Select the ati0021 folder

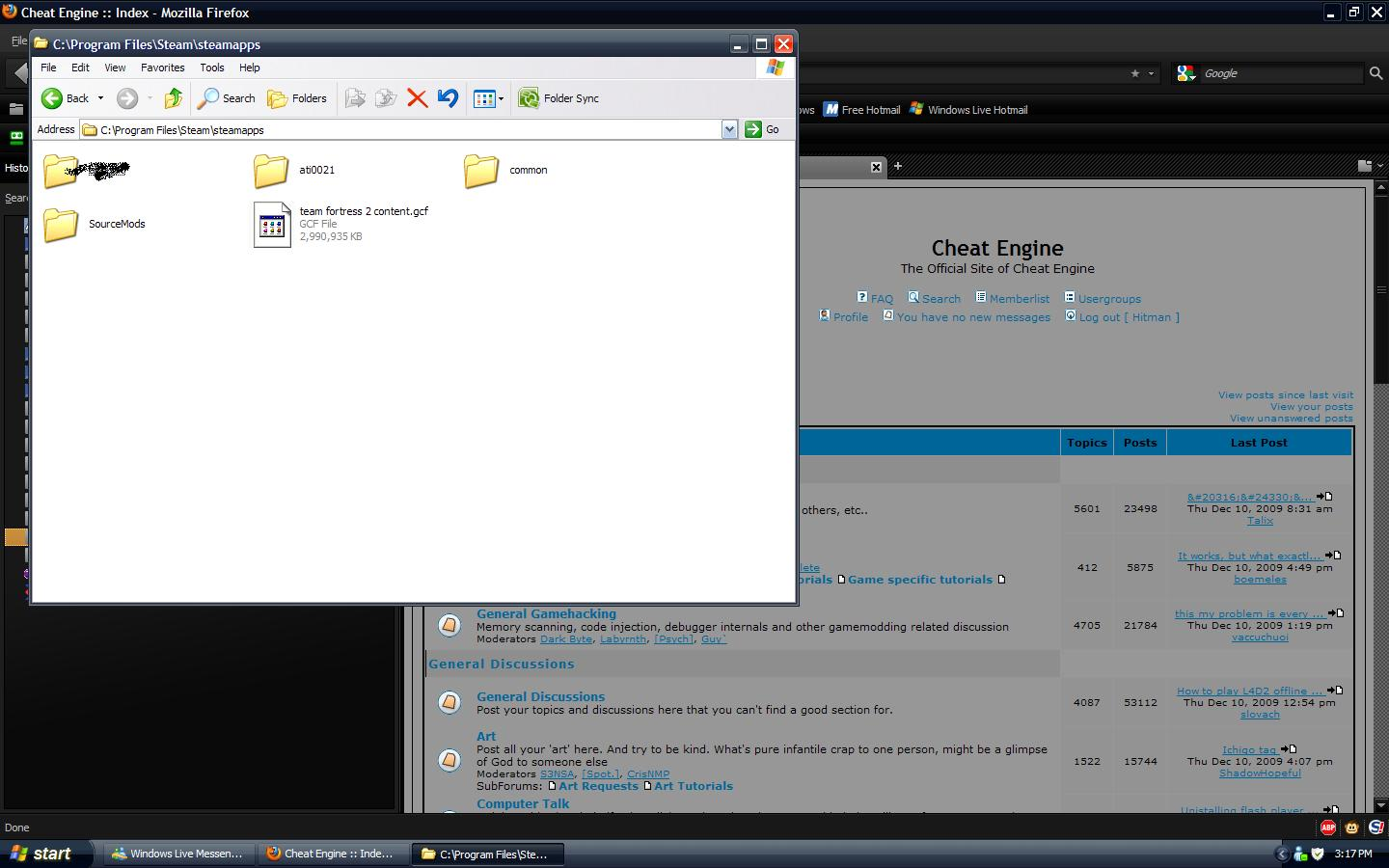click(x=295, y=171)
